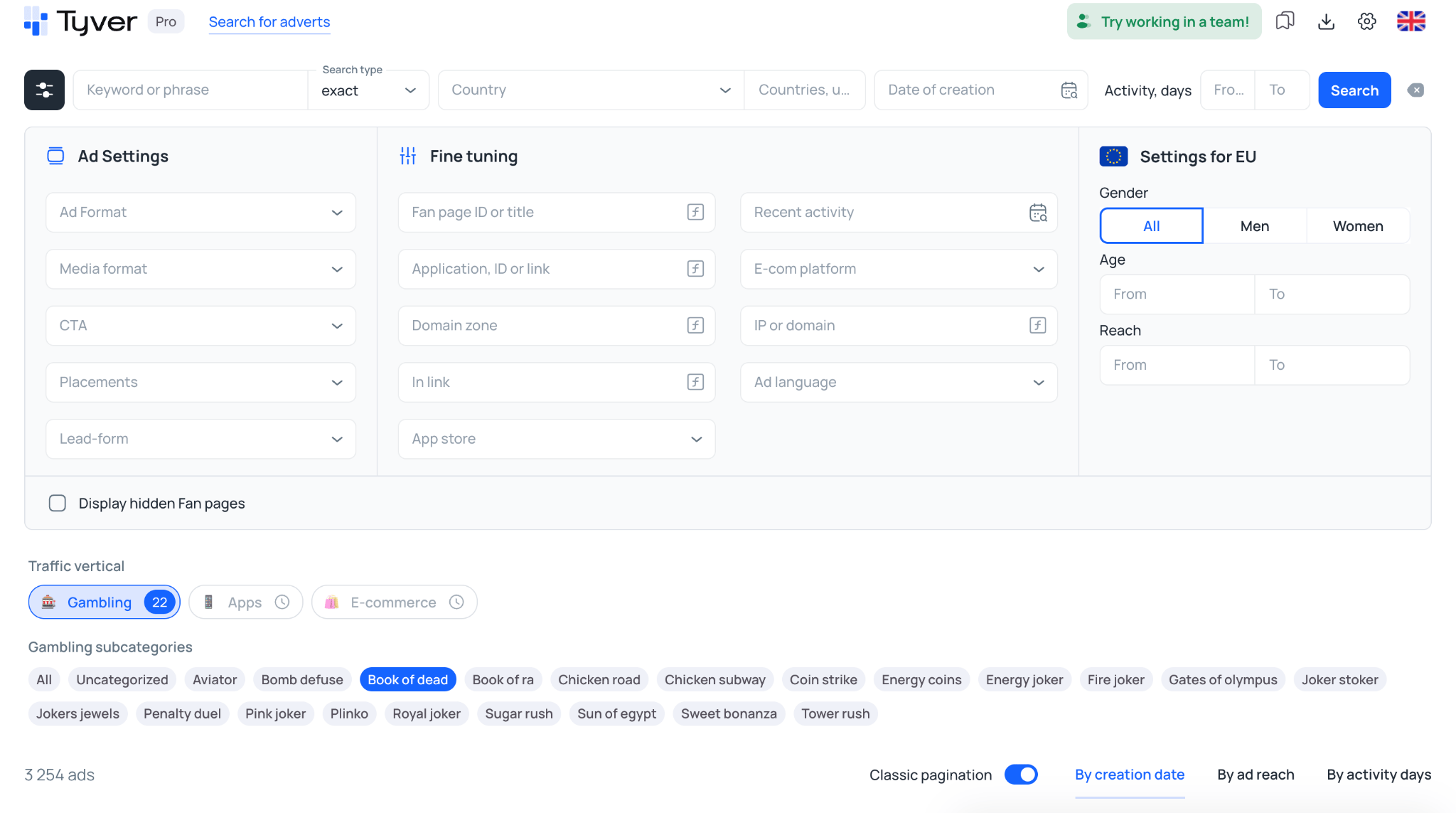Click the download icon in header
Viewport: 1456px width, 813px height.
coord(1326,21)
